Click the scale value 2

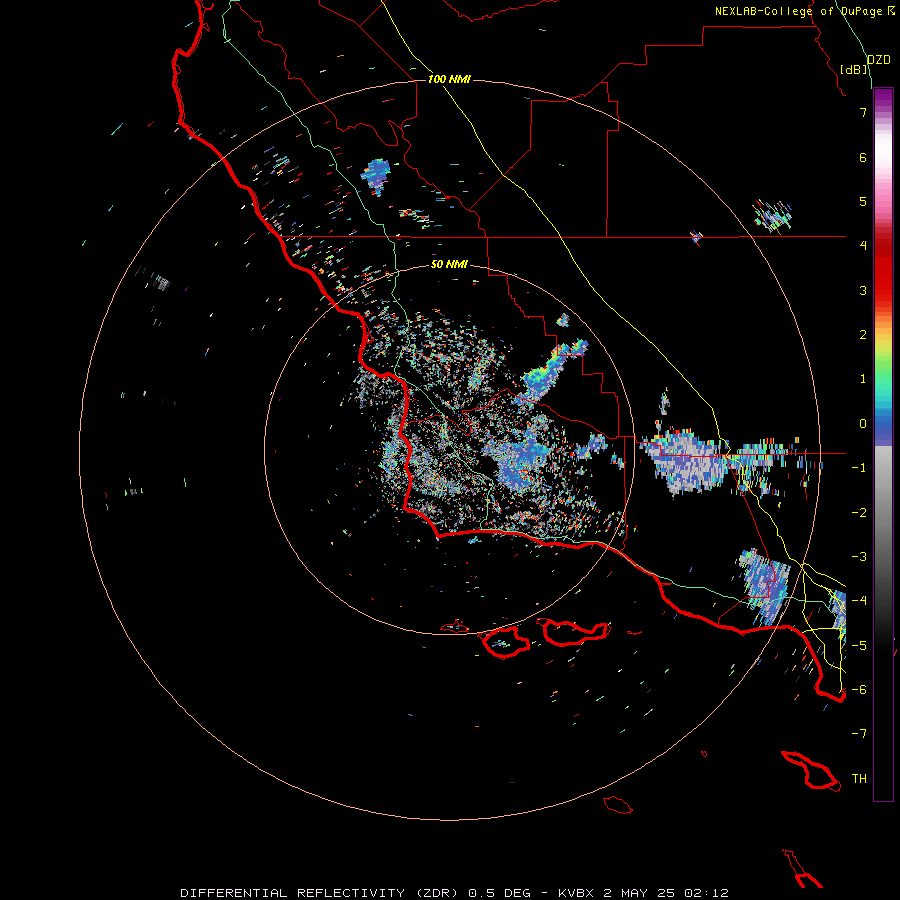(863, 335)
